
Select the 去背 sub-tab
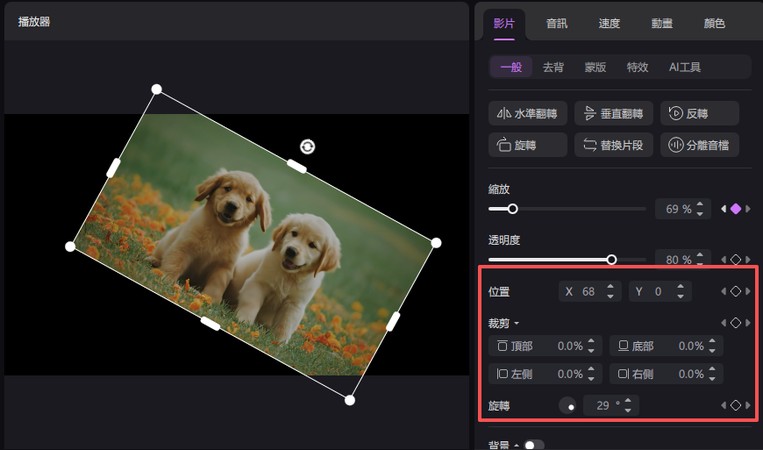tap(553, 67)
